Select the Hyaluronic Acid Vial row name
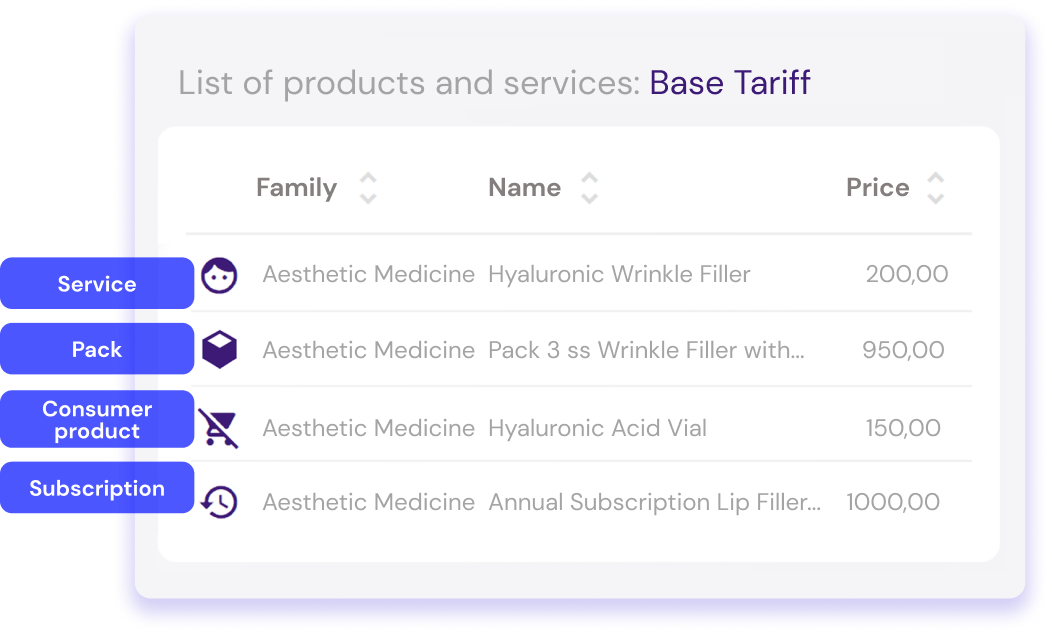This screenshot has height=632, width=1052. [597, 427]
